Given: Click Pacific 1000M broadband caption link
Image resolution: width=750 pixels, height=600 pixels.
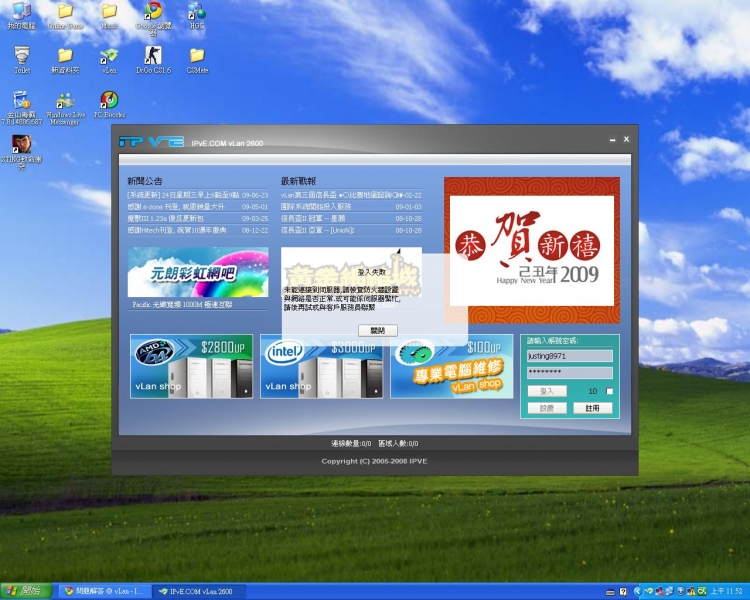Looking at the screenshot, I should point(182,304).
